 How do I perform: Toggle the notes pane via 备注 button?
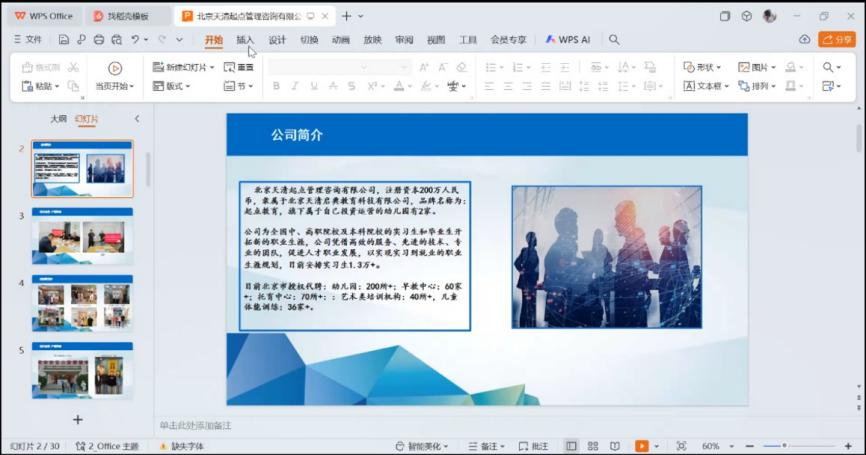coord(484,446)
